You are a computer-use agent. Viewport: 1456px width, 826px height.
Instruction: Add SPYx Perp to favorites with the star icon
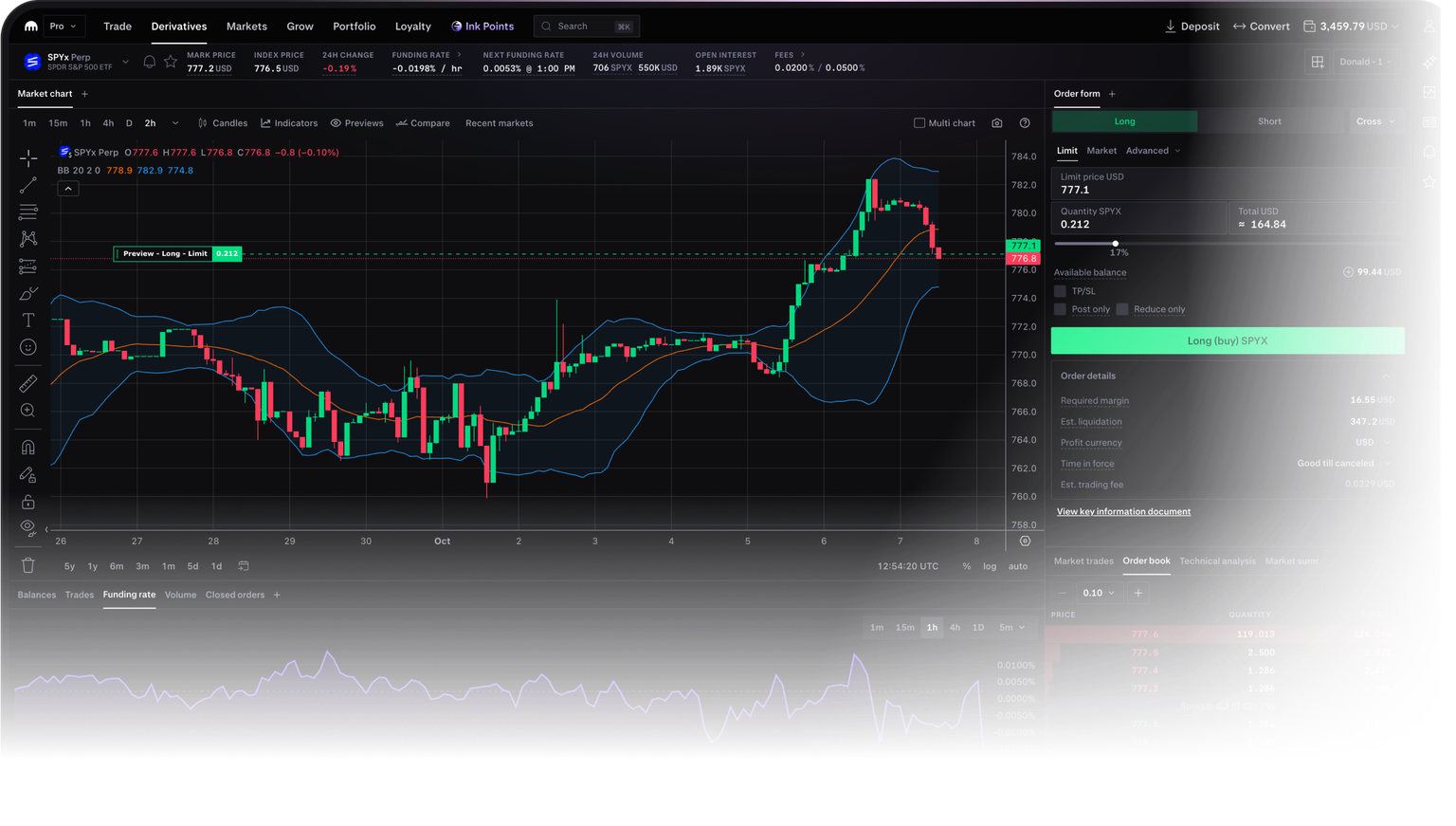click(171, 62)
